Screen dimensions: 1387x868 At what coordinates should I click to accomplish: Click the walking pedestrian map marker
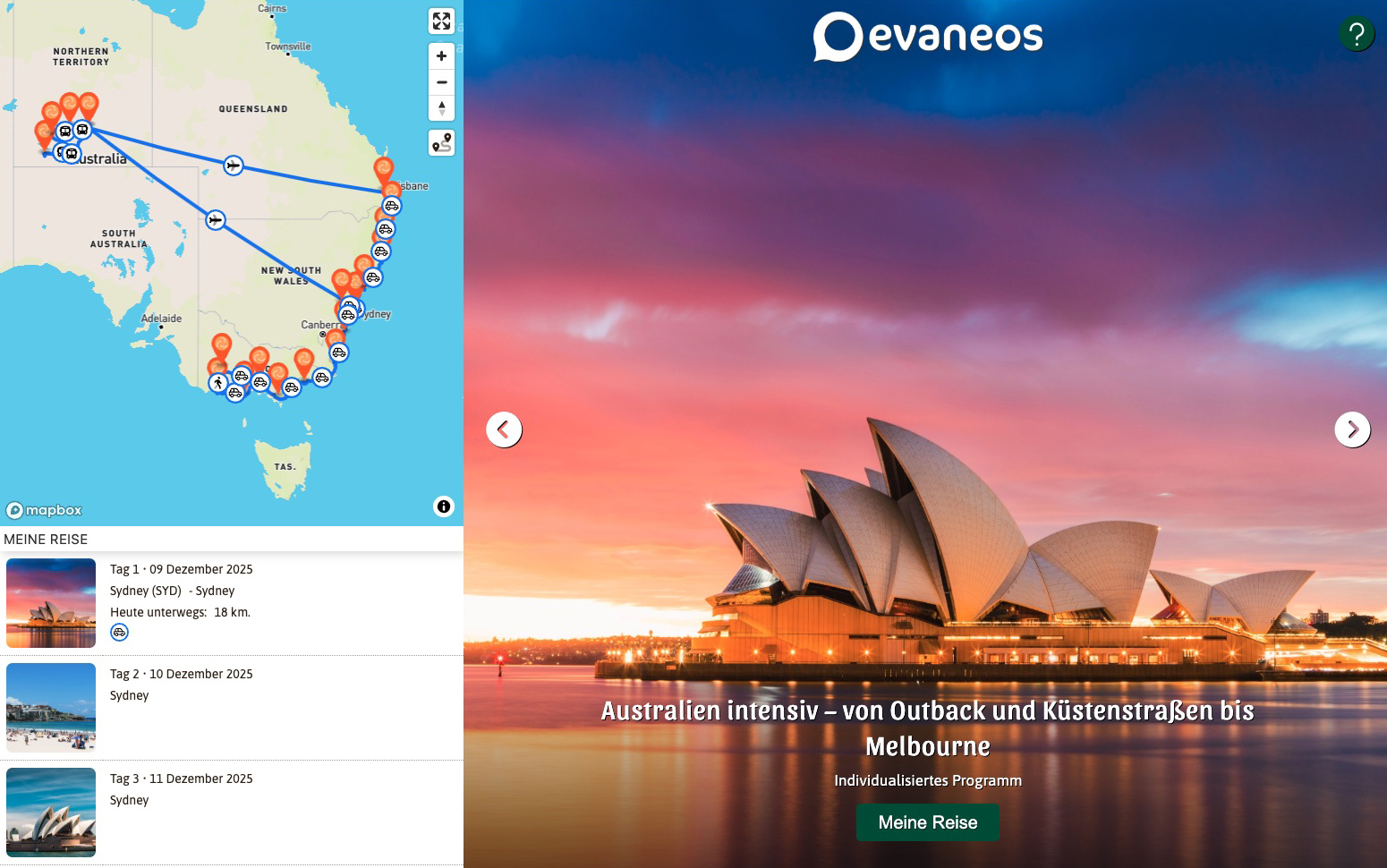pyautogui.click(x=218, y=383)
